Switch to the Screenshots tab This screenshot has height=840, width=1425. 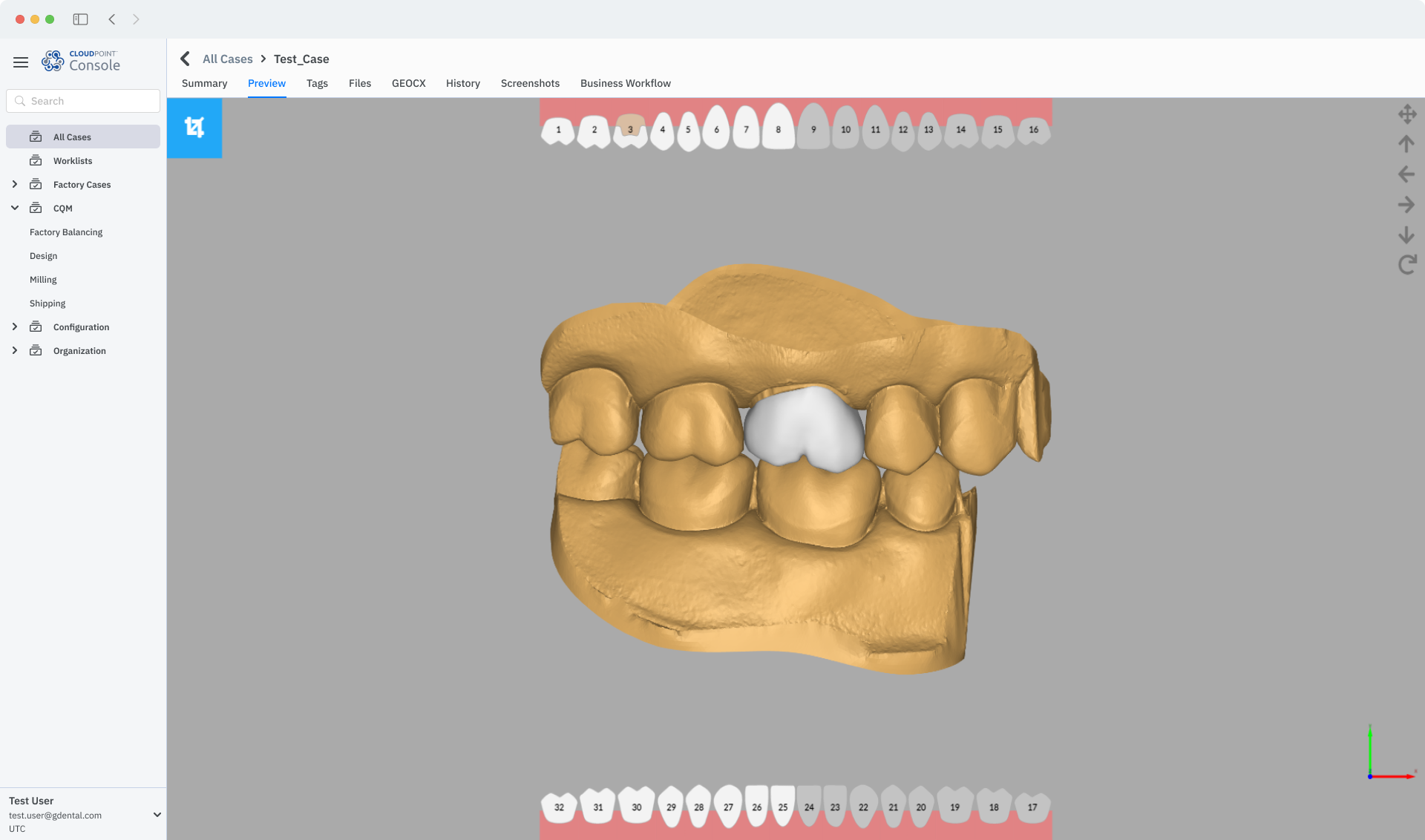coord(530,83)
